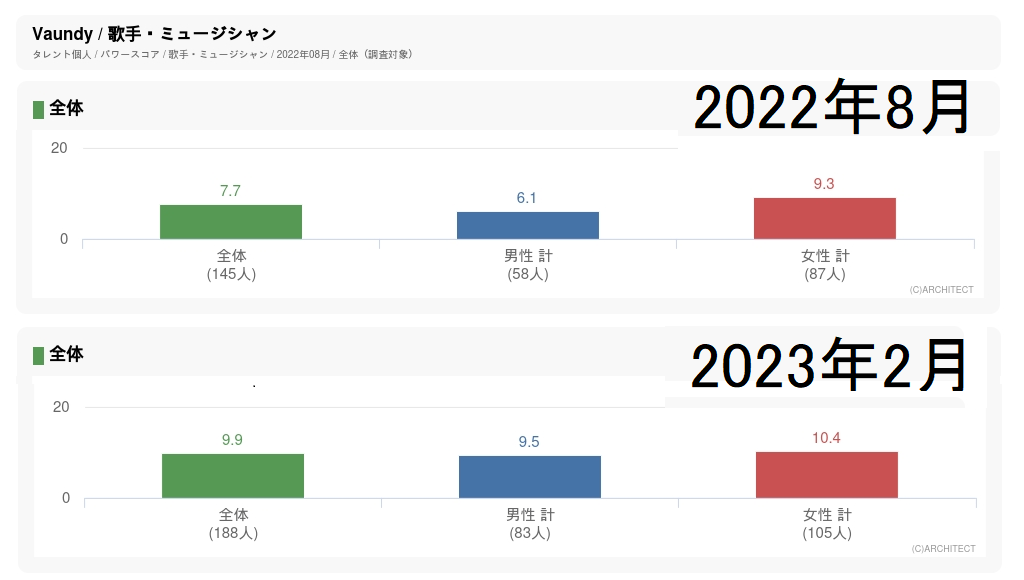Click the 女性 計 (87人) axis label

click(824, 265)
